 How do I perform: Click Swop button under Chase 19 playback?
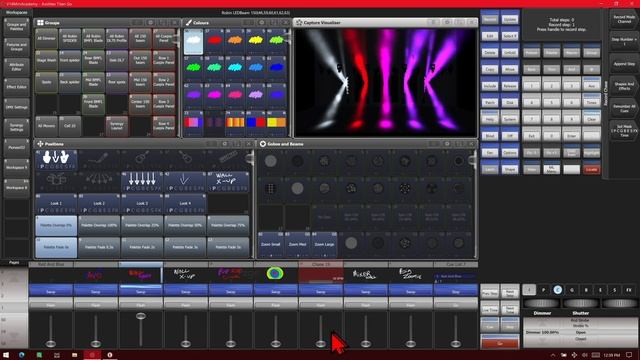320,292
